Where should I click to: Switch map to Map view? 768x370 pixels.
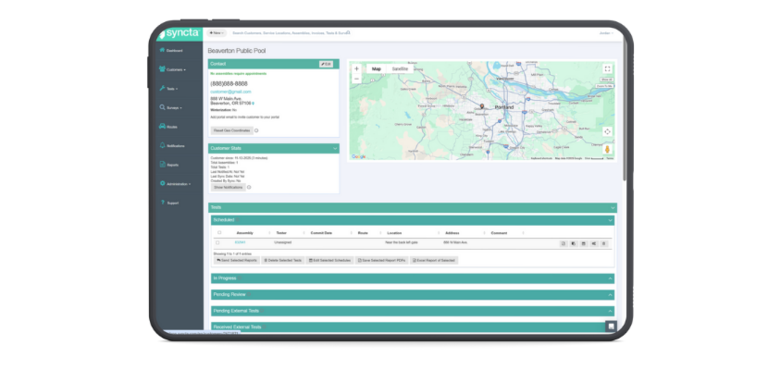[376, 69]
